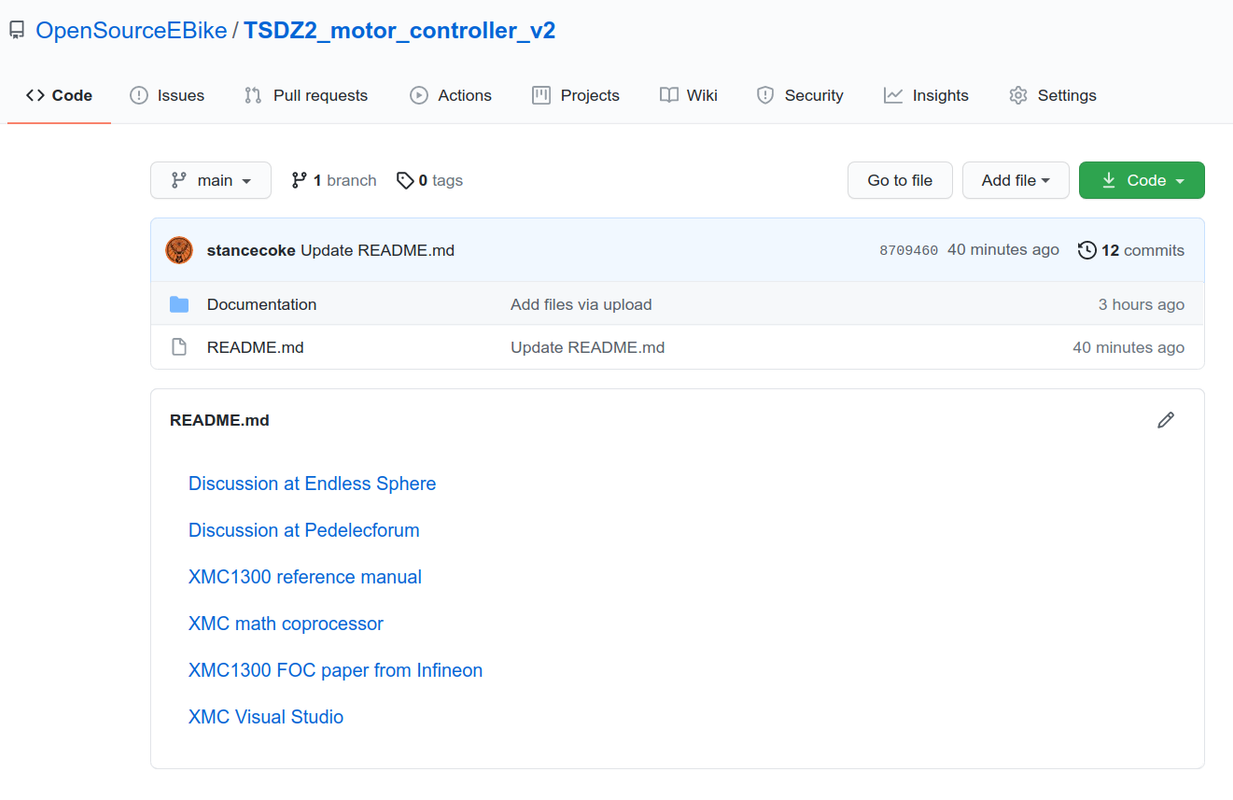View the 12 commits history
1233x800 pixels.
pos(1131,250)
